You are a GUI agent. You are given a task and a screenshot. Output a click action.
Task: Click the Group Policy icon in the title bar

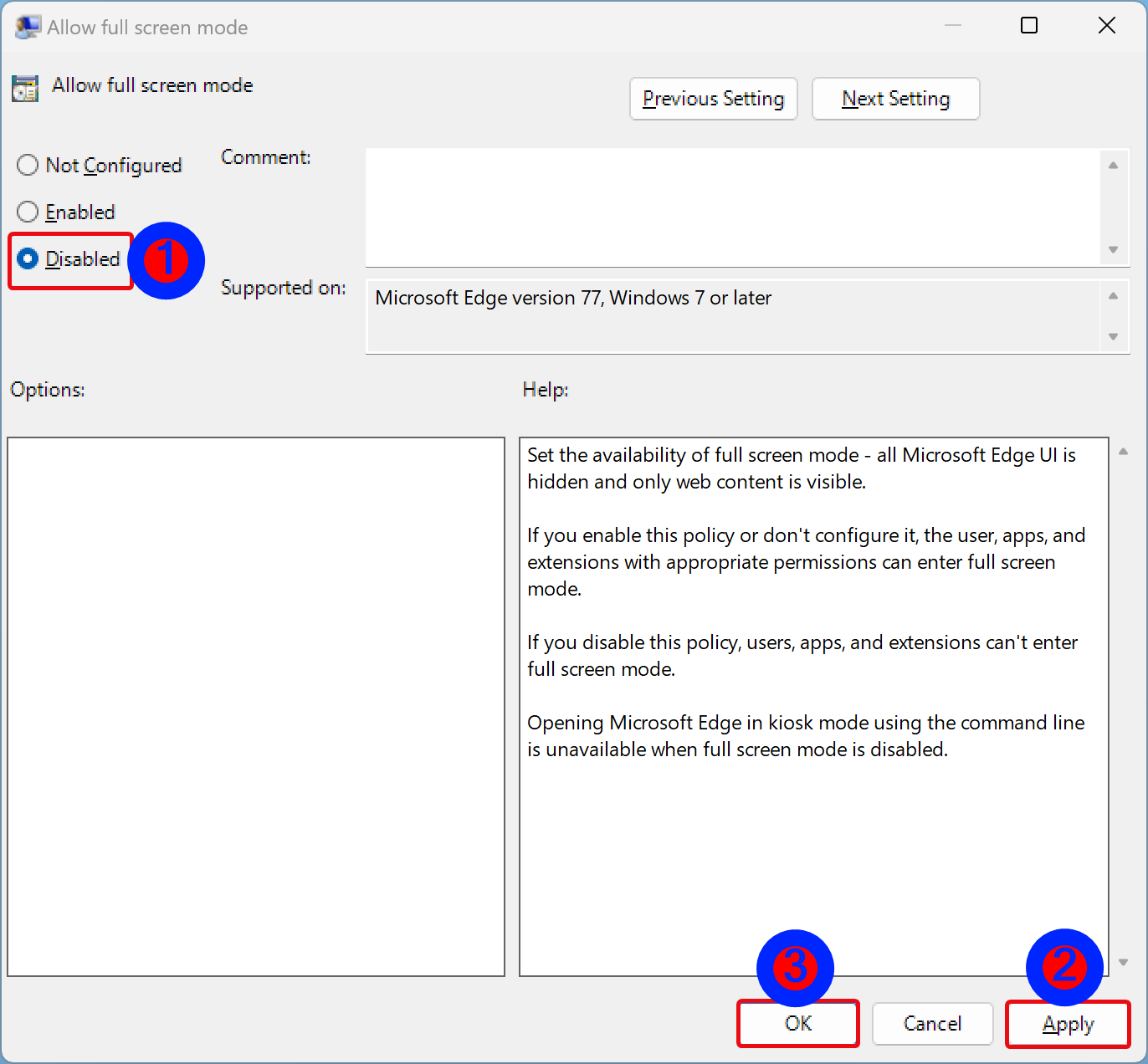pos(28,26)
